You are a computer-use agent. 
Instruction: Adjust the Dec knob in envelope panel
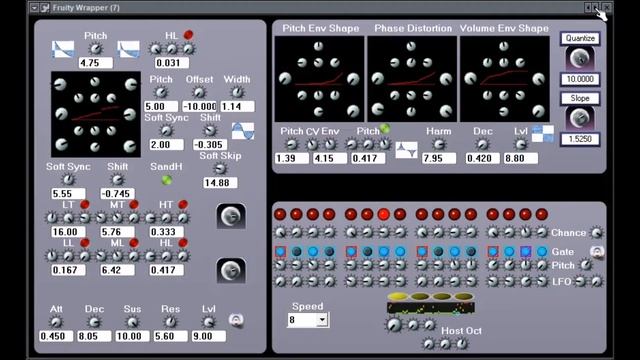[x=482, y=144]
